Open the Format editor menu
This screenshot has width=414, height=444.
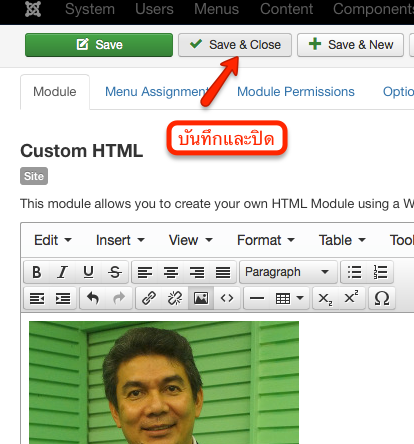coord(266,240)
